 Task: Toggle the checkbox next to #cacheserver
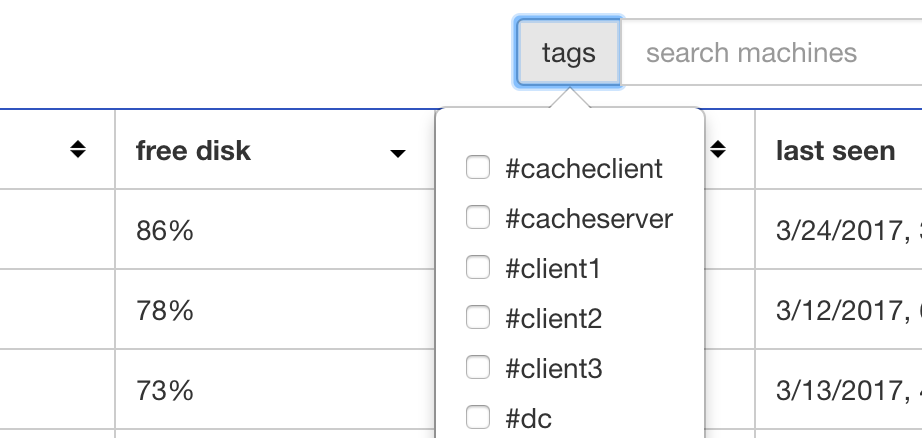pyautogui.click(x=479, y=218)
